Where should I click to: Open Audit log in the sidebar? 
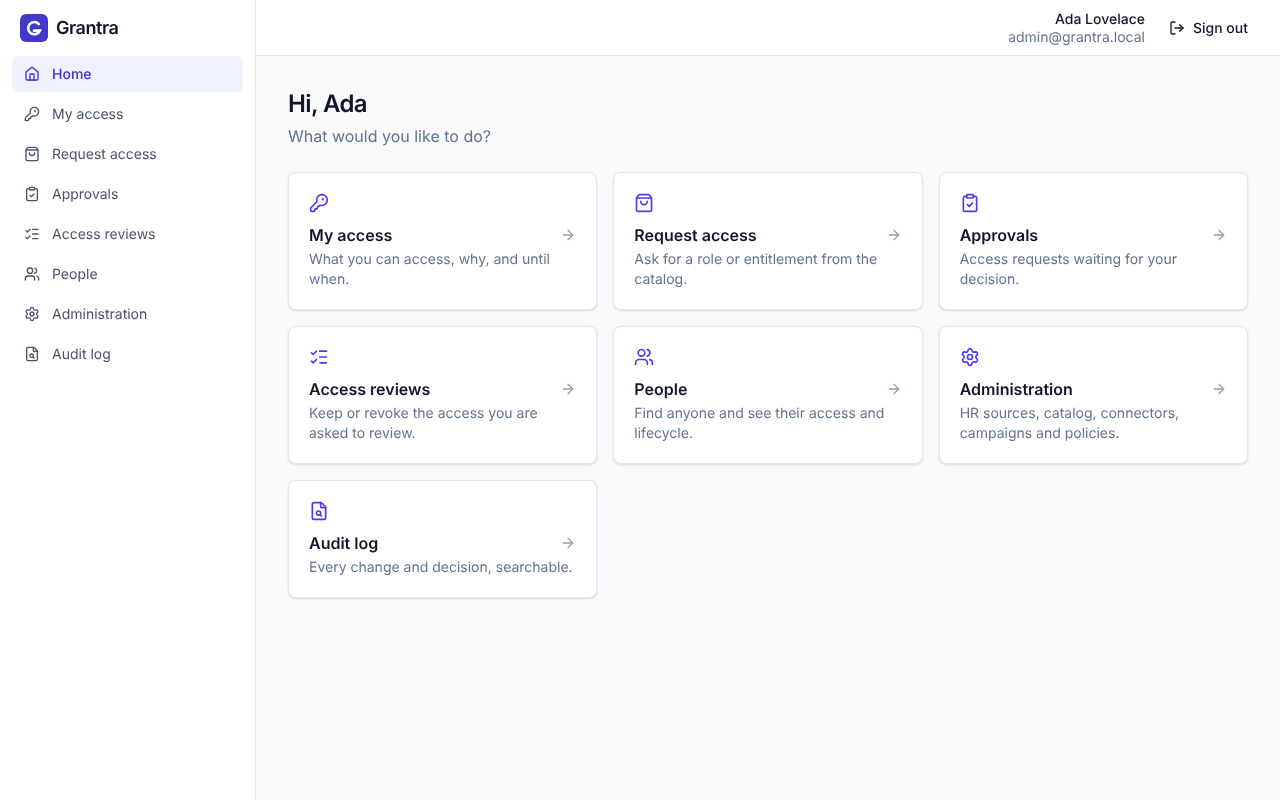[x=127, y=354]
